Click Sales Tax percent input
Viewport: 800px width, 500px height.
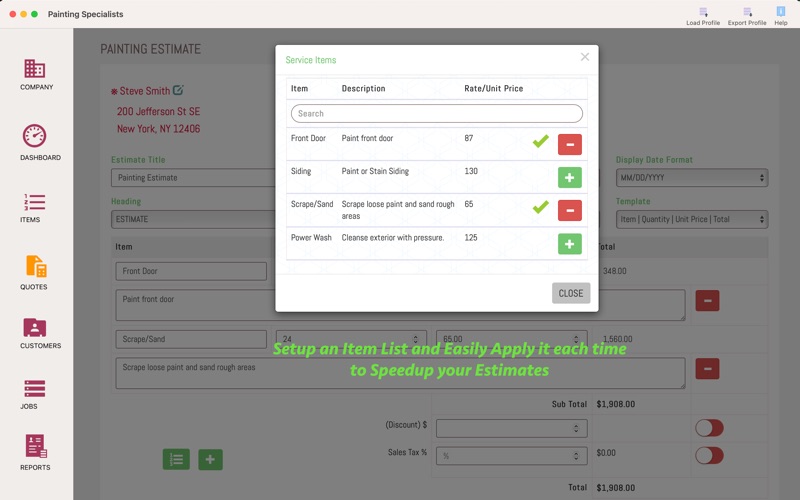point(511,456)
